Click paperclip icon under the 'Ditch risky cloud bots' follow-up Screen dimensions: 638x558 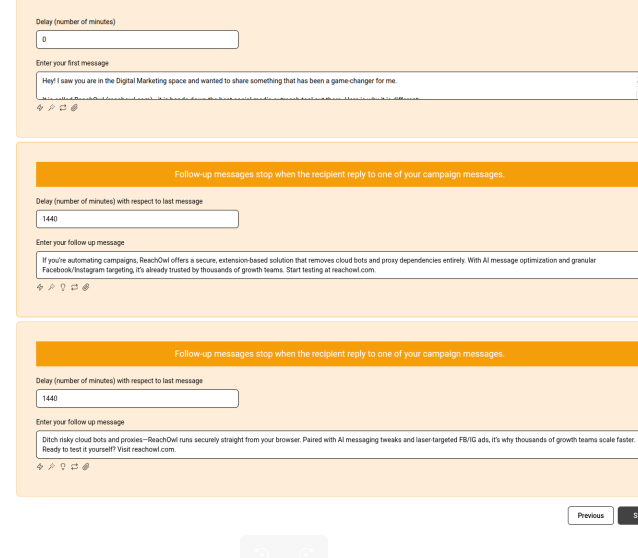click(85, 467)
